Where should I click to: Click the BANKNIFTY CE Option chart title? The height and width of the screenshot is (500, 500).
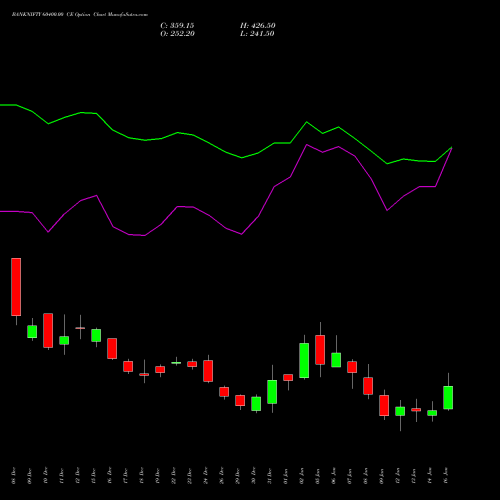click(x=80, y=14)
